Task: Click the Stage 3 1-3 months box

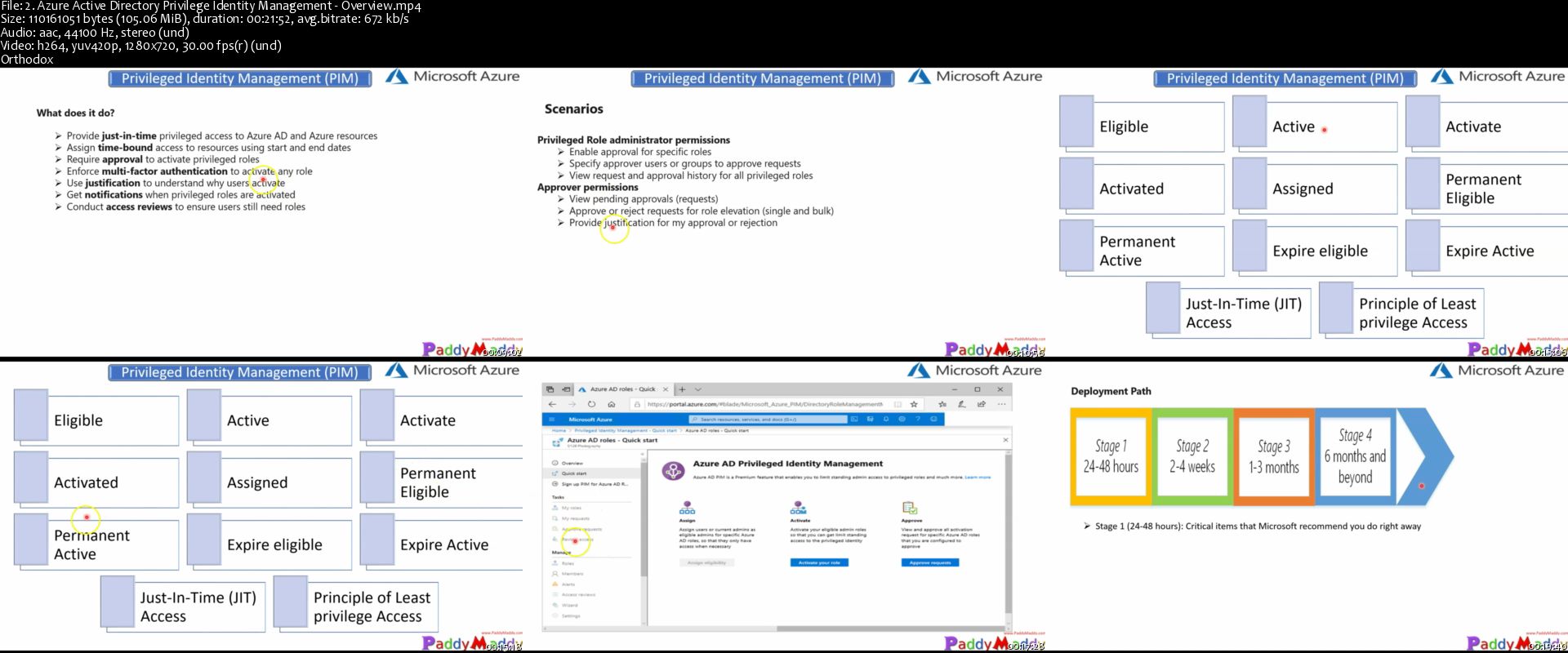Action: [1274, 457]
